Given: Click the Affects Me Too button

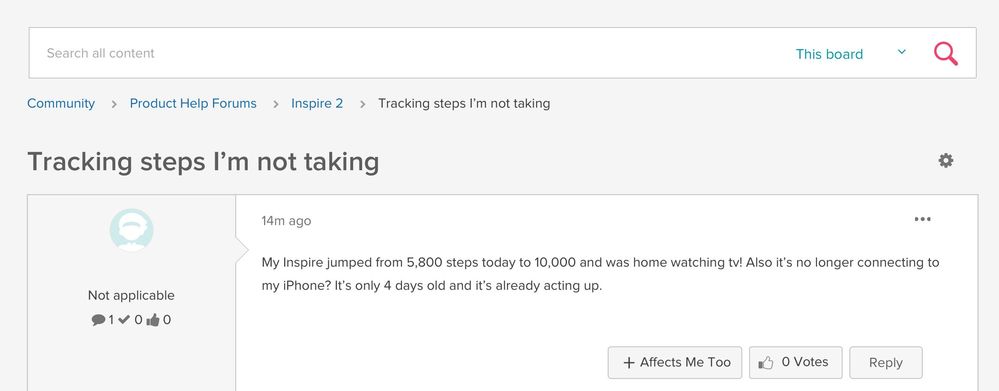Looking at the screenshot, I should 675,362.
